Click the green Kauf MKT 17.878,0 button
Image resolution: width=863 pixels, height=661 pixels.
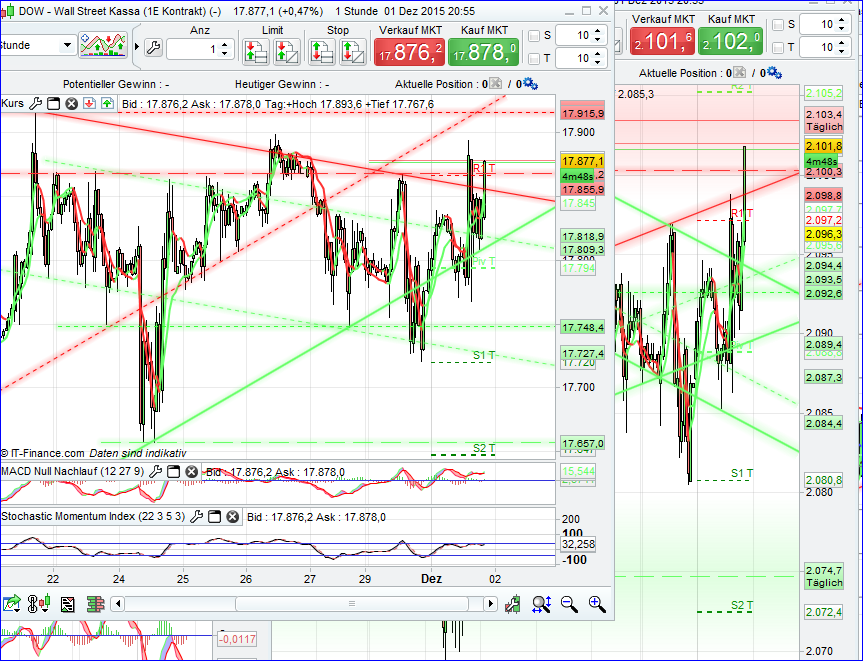(484, 49)
